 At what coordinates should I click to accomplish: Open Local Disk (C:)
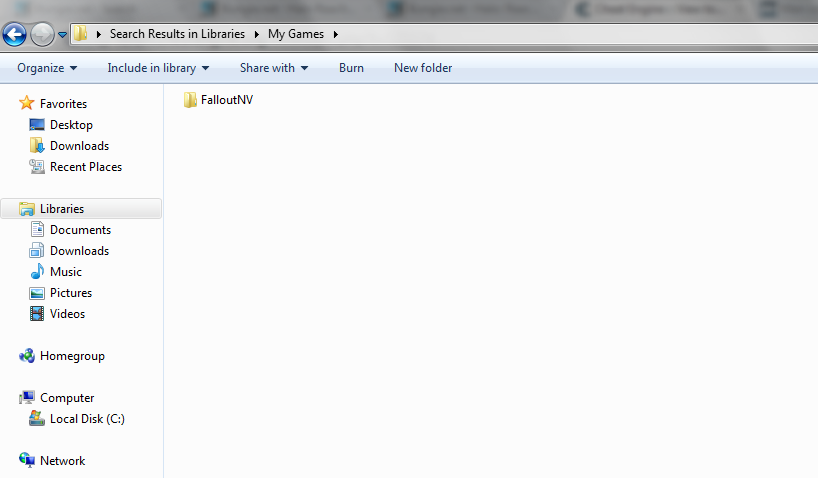click(87, 419)
